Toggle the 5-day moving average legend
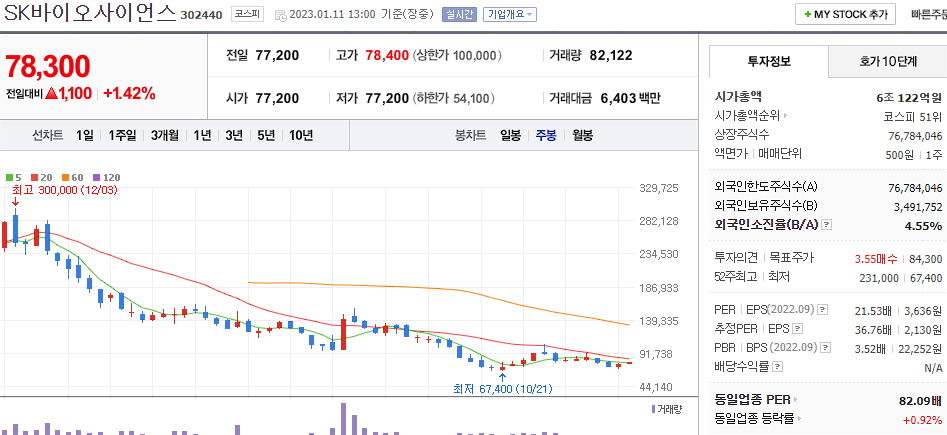 pos(14,178)
